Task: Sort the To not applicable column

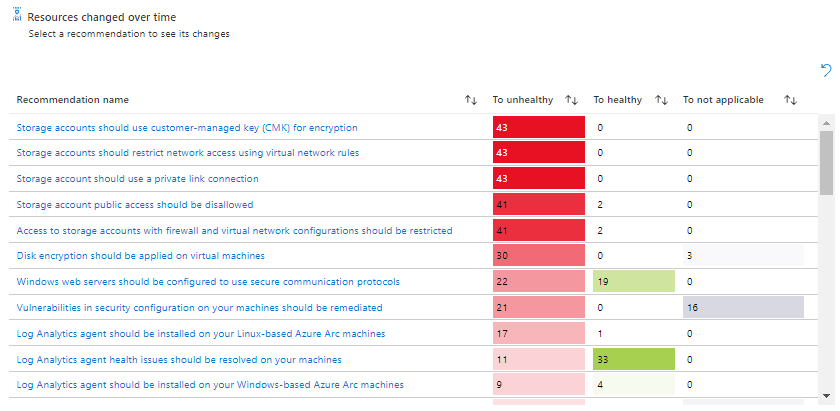Action: click(790, 100)
